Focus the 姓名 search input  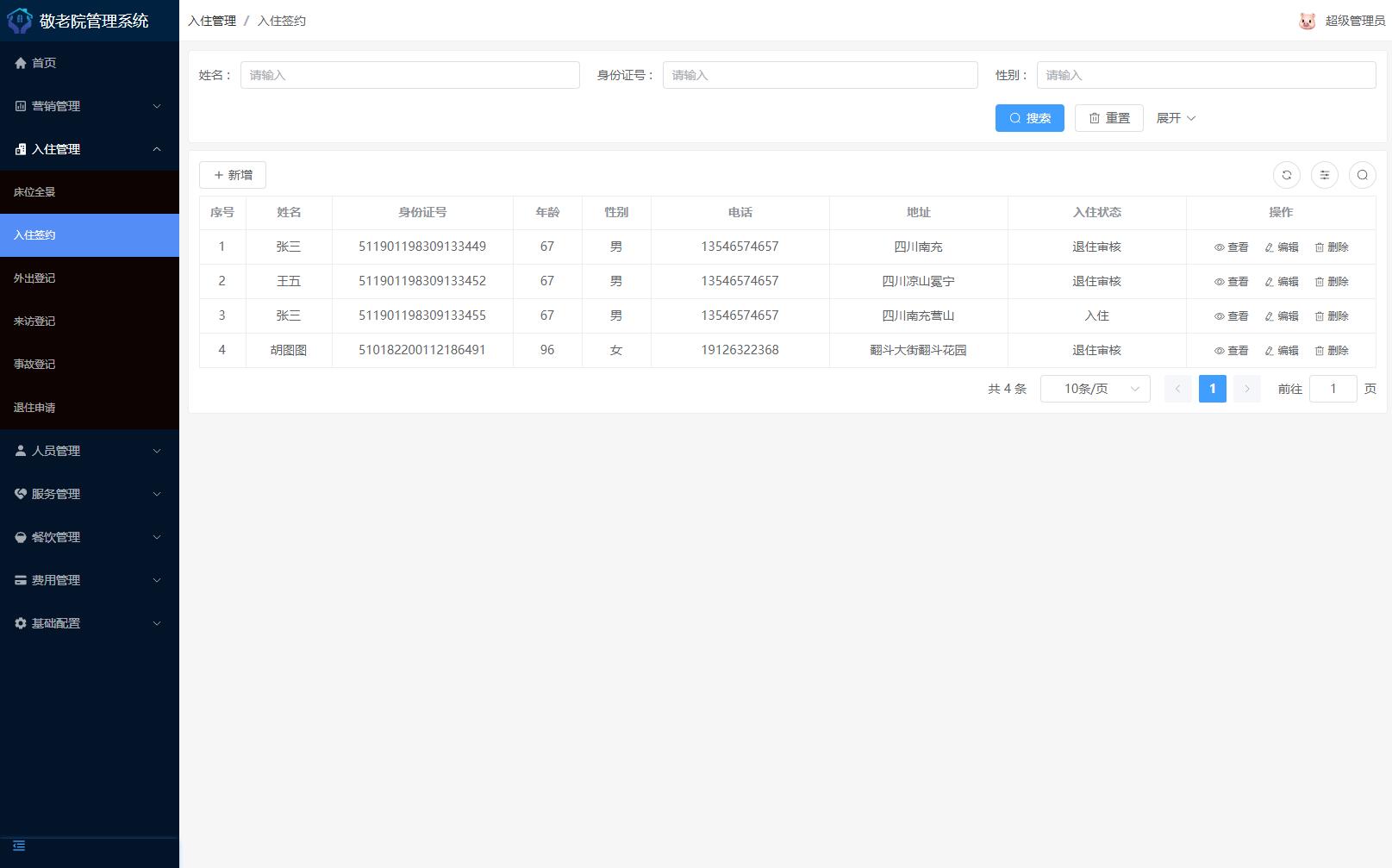[410, 75]
